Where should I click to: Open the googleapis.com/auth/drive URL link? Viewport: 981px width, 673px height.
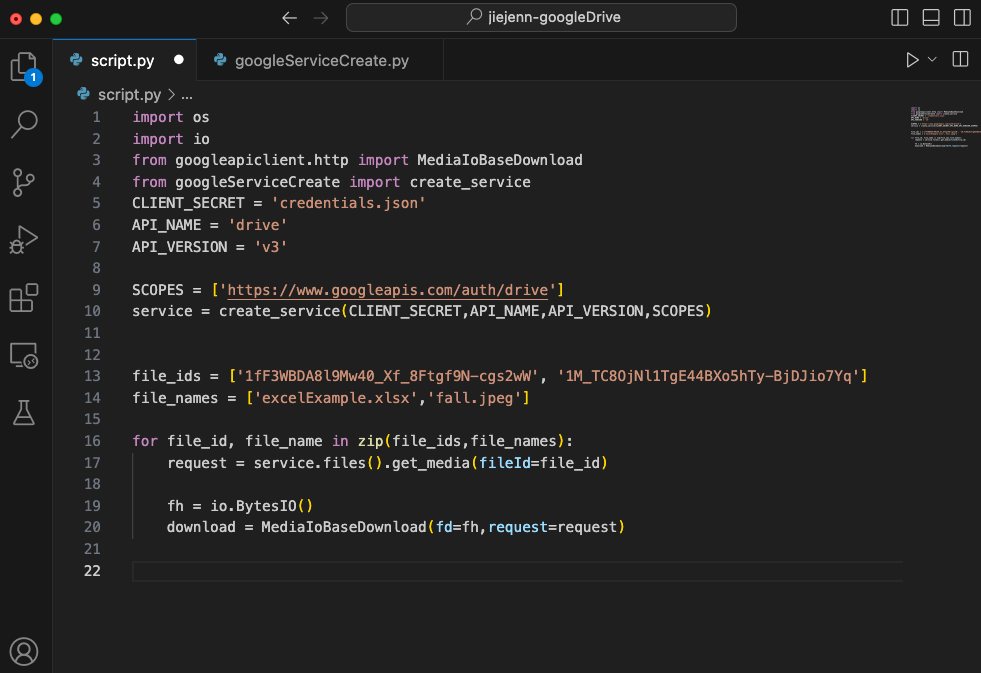(x=387, y=290)
